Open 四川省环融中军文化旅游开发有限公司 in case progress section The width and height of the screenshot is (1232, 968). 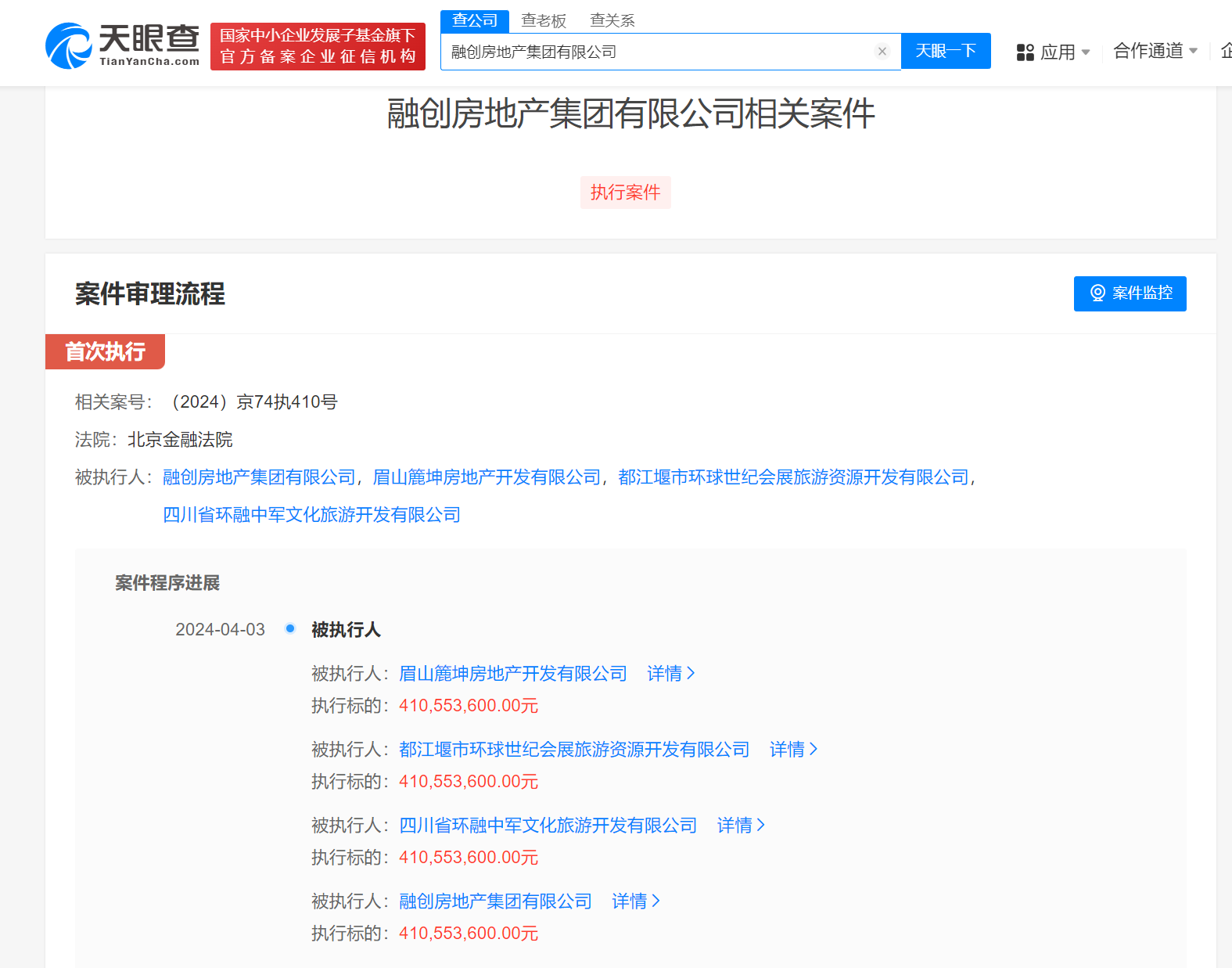pos(548,826)
